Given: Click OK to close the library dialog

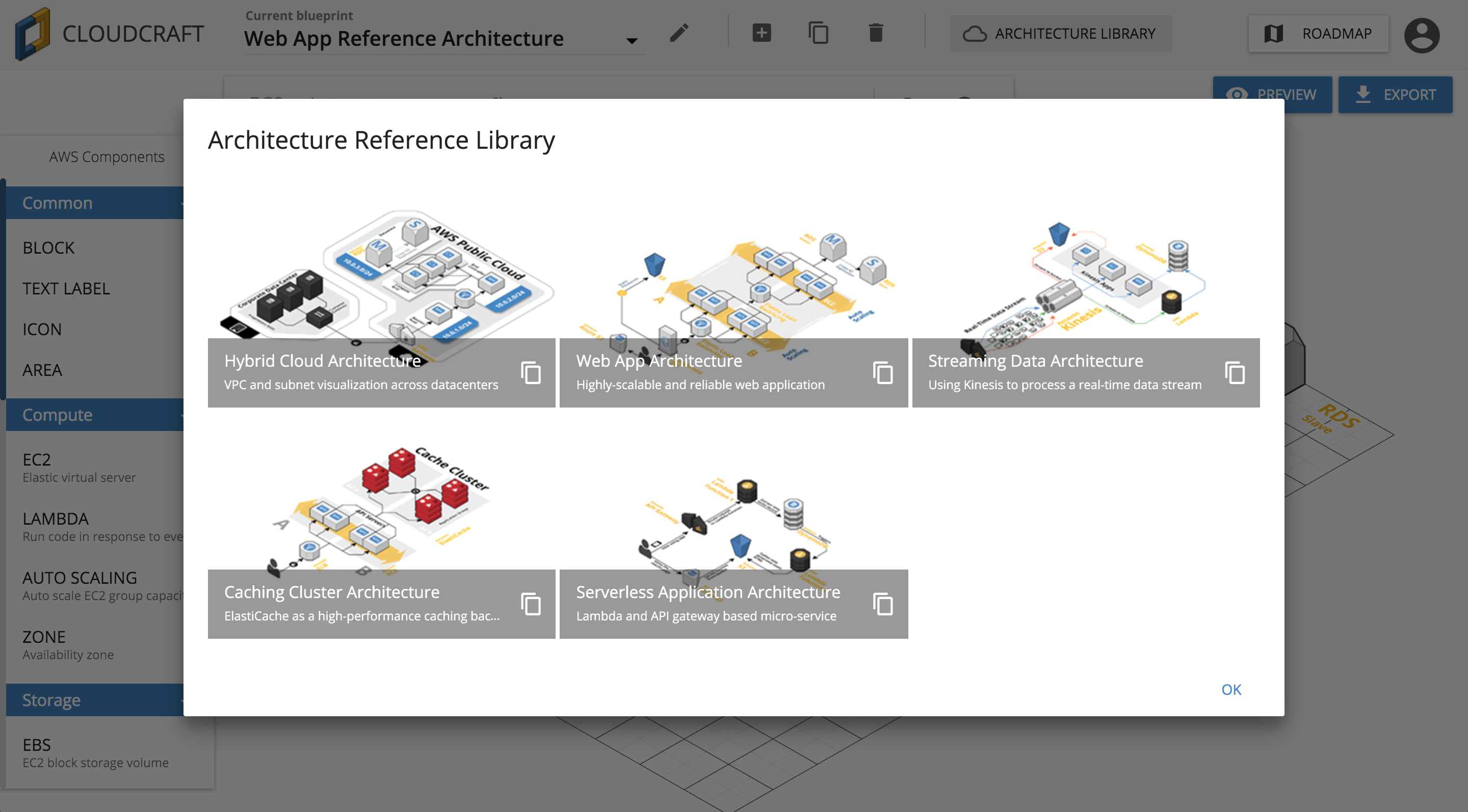Looking at the screenshot, I should (1231, 690).
